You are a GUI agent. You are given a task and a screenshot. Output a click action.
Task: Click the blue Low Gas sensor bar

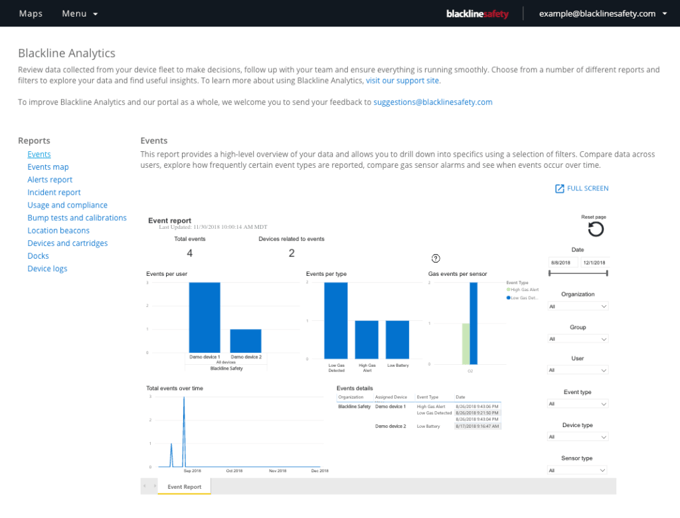pyautogui.click(x=474, y=323)
